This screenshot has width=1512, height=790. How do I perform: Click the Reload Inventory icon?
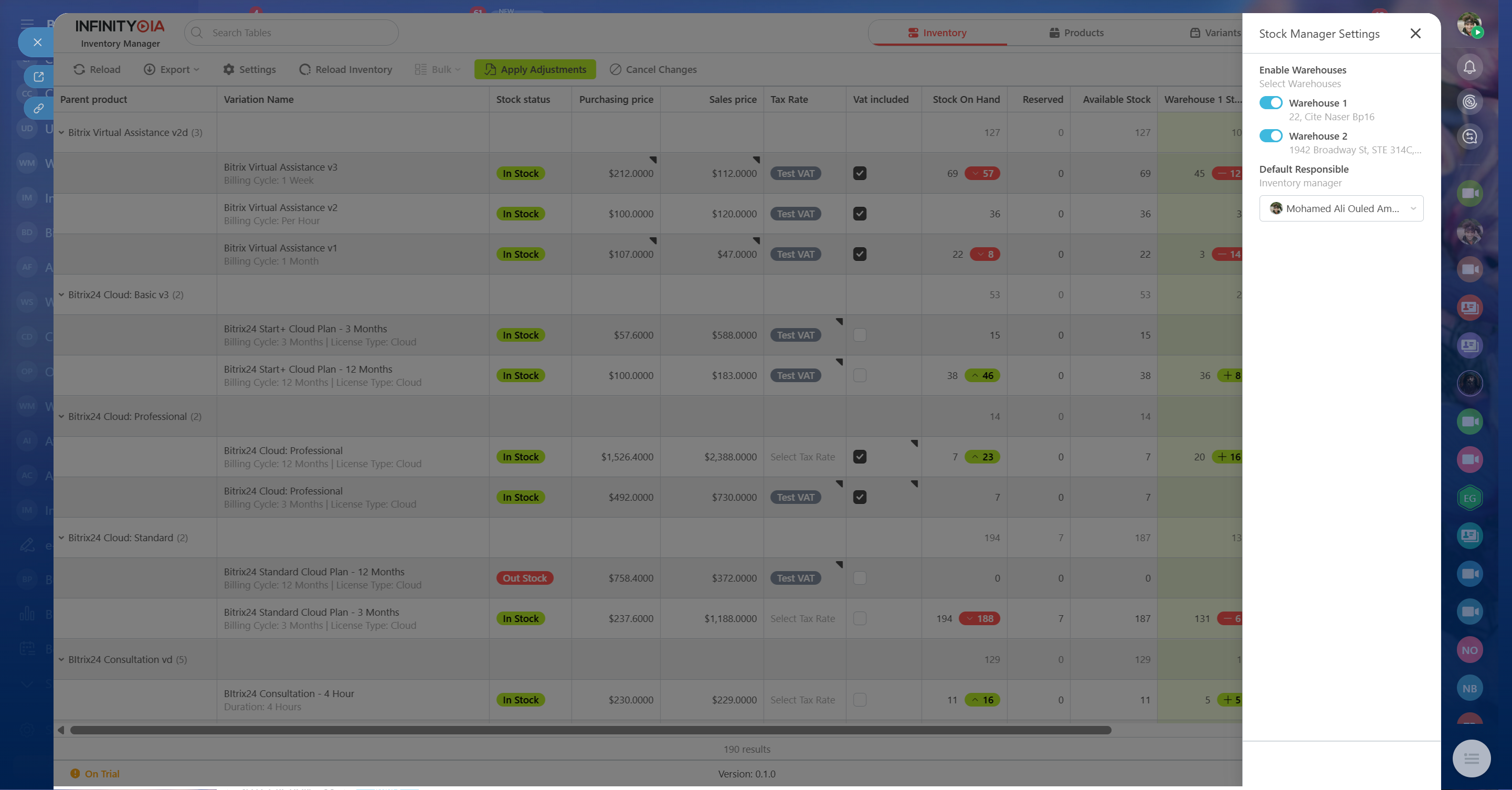(304, 69)
